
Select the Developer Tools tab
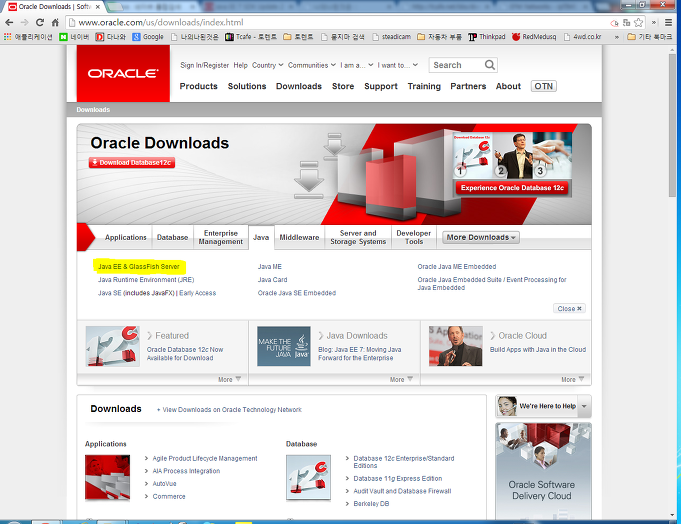413,237
